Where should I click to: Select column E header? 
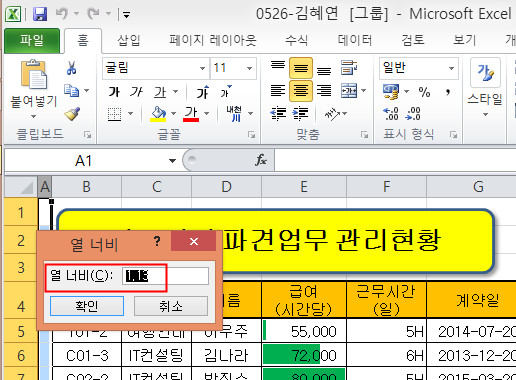(x=304, y=187)
